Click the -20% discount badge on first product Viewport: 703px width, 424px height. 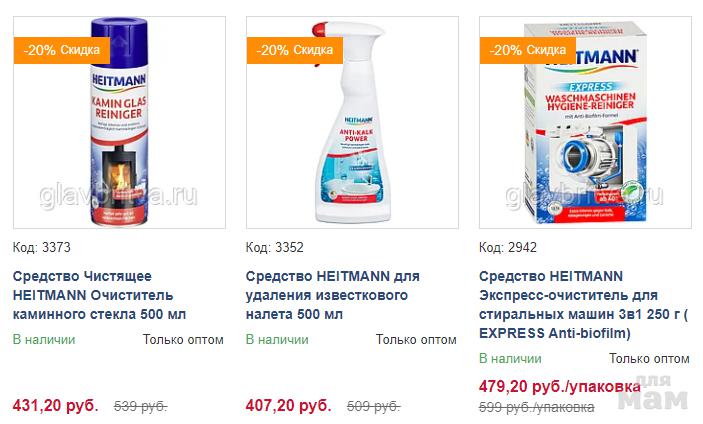pyautogui.click(x=59, y=49)
